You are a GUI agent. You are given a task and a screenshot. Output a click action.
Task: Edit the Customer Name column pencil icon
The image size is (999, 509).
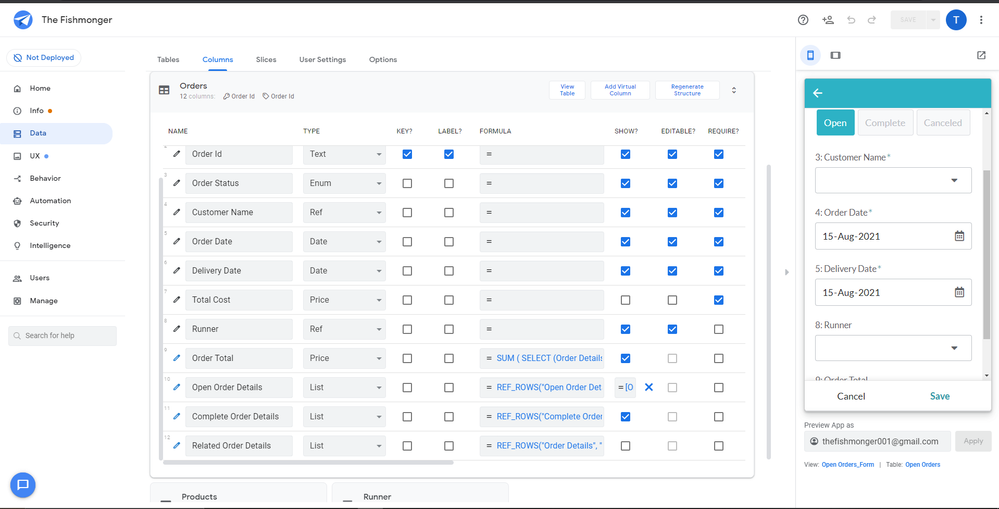[176, 212]
